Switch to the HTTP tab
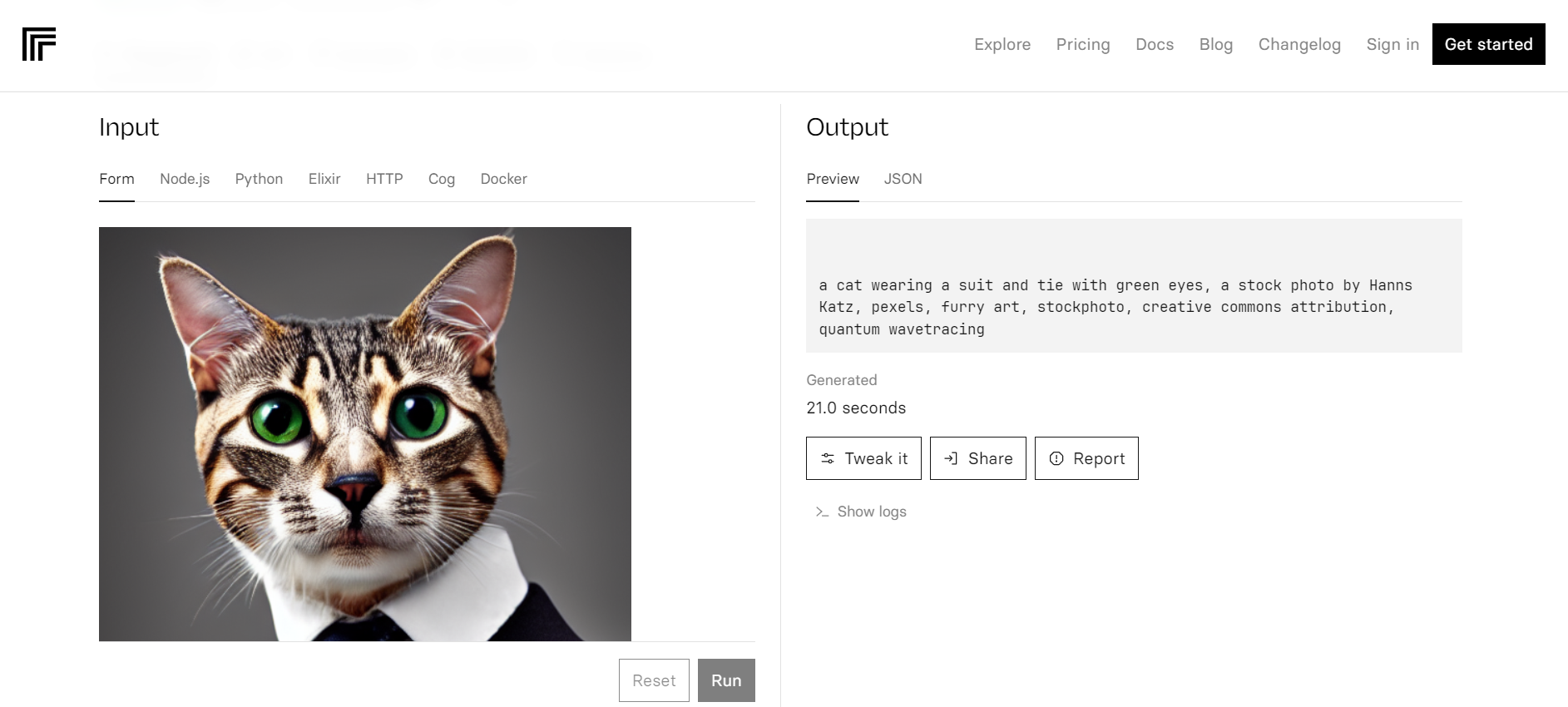The width and height of the screenshot is (1568, 707). point(384,179)
